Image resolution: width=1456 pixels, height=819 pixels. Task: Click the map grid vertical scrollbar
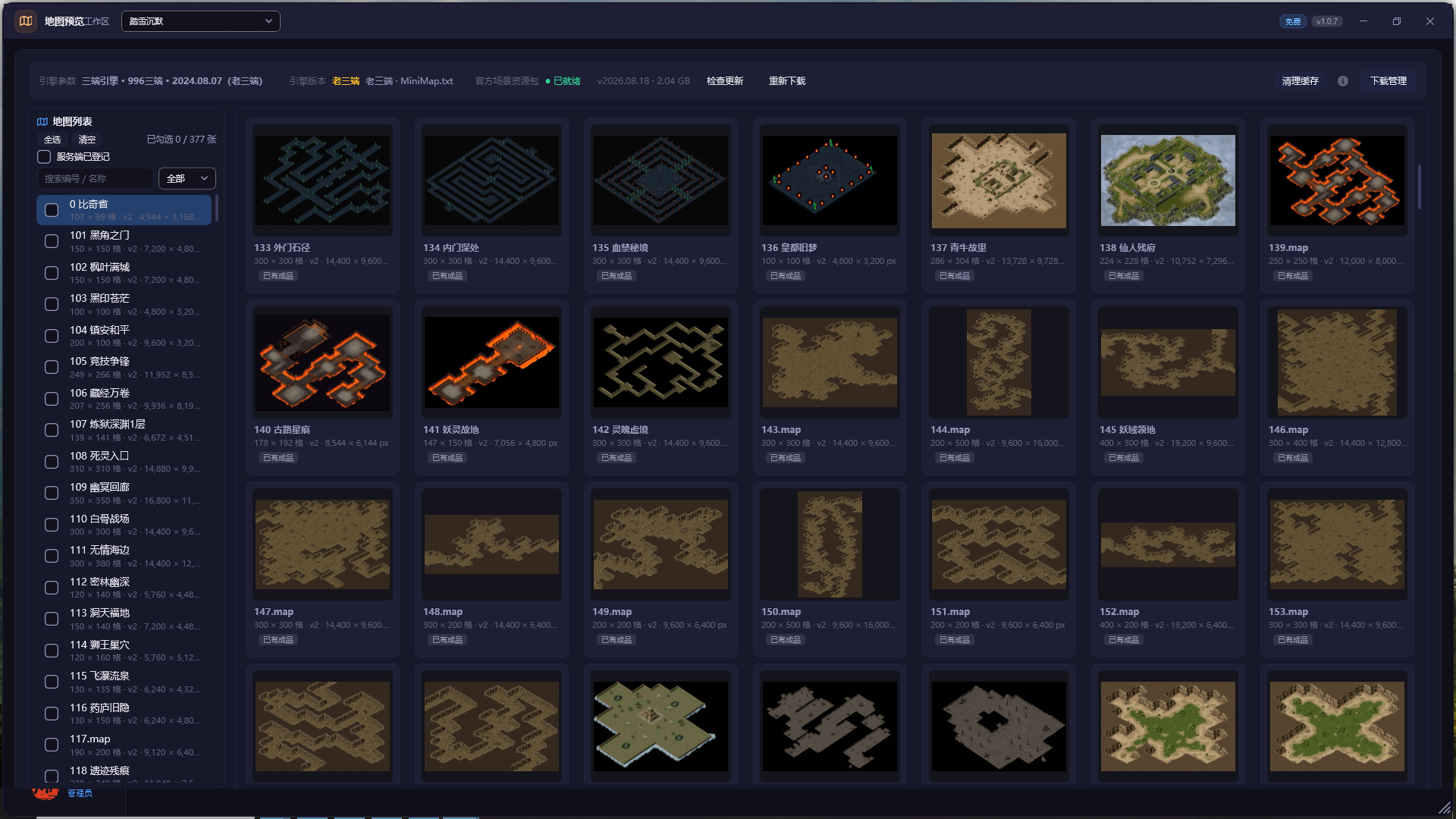(x=1419, y=187)
